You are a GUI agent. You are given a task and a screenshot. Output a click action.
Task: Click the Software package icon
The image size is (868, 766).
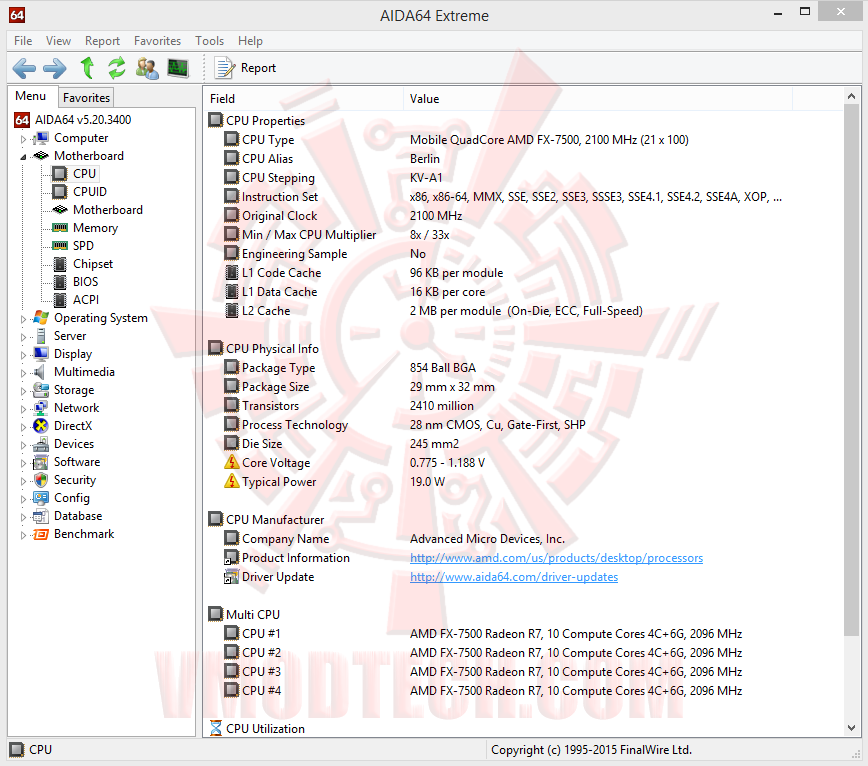pos(40,462)
